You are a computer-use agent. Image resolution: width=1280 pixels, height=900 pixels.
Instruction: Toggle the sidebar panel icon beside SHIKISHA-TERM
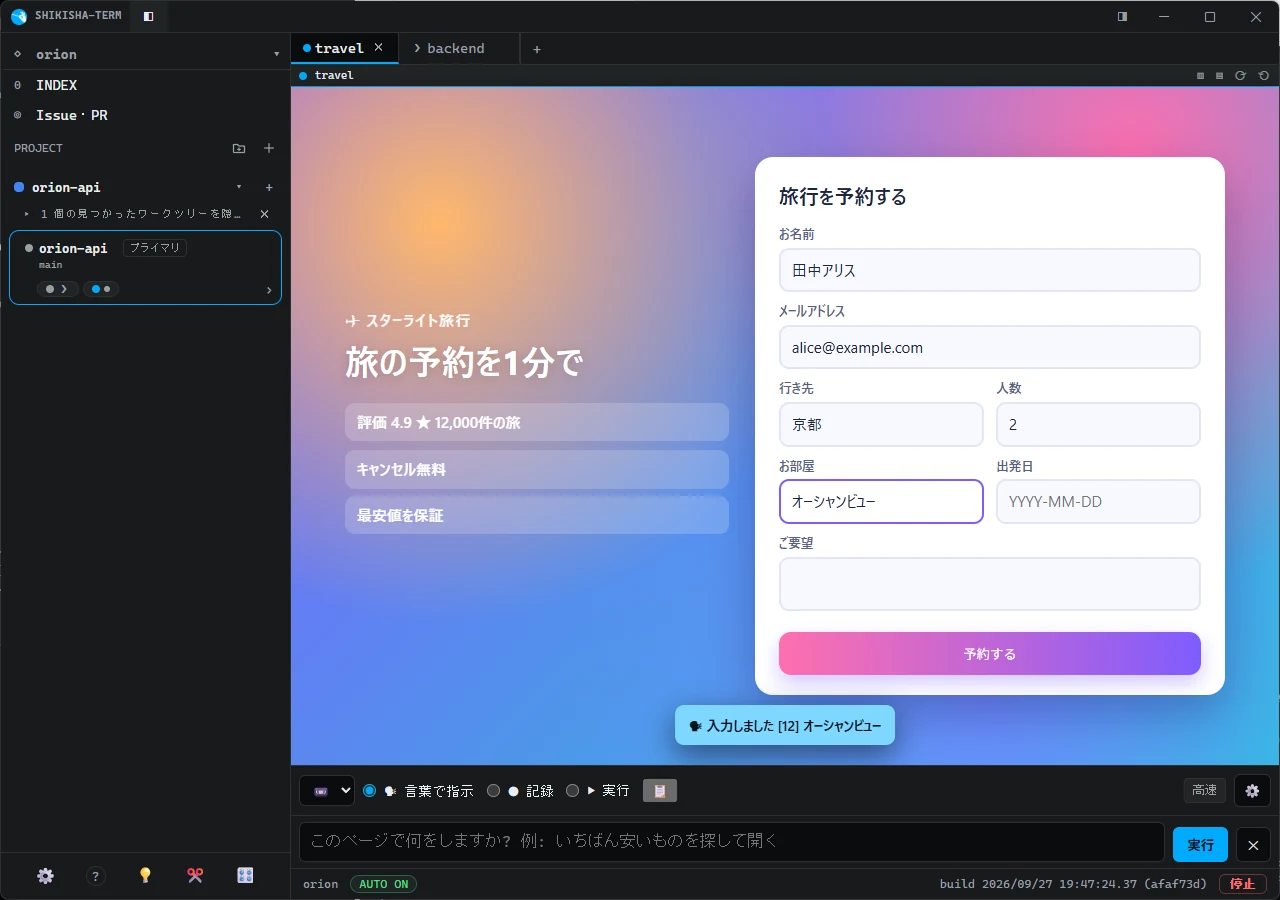pyautogui.click(x=149, y=16)
